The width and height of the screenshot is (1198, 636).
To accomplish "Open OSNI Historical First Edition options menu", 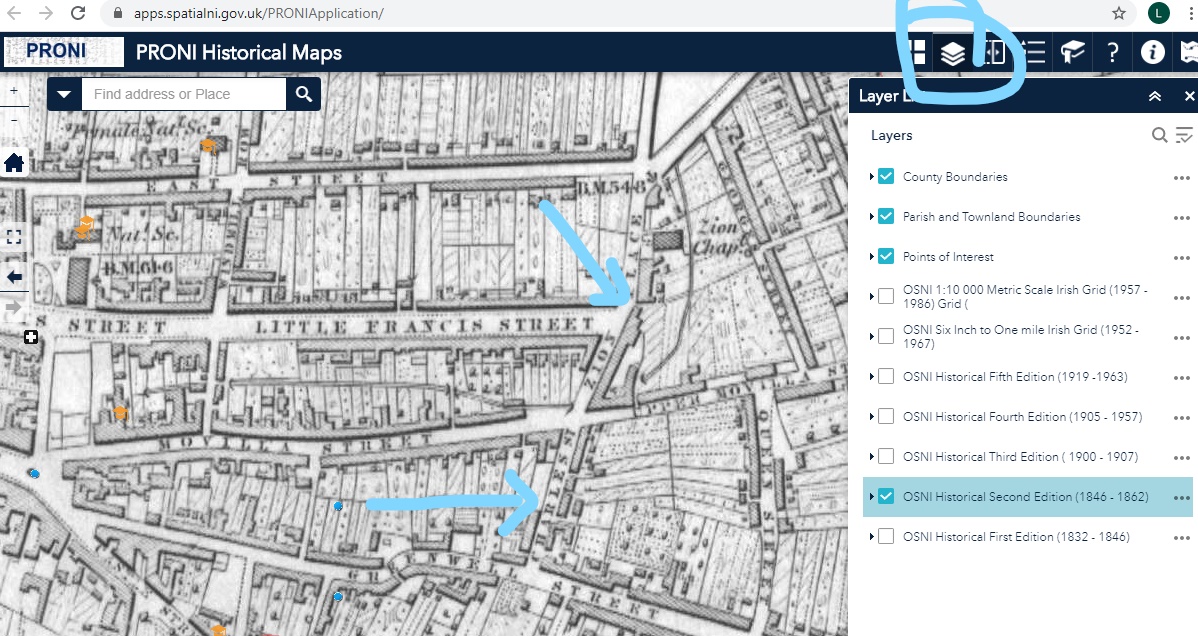I will (x=1181, y=537).
